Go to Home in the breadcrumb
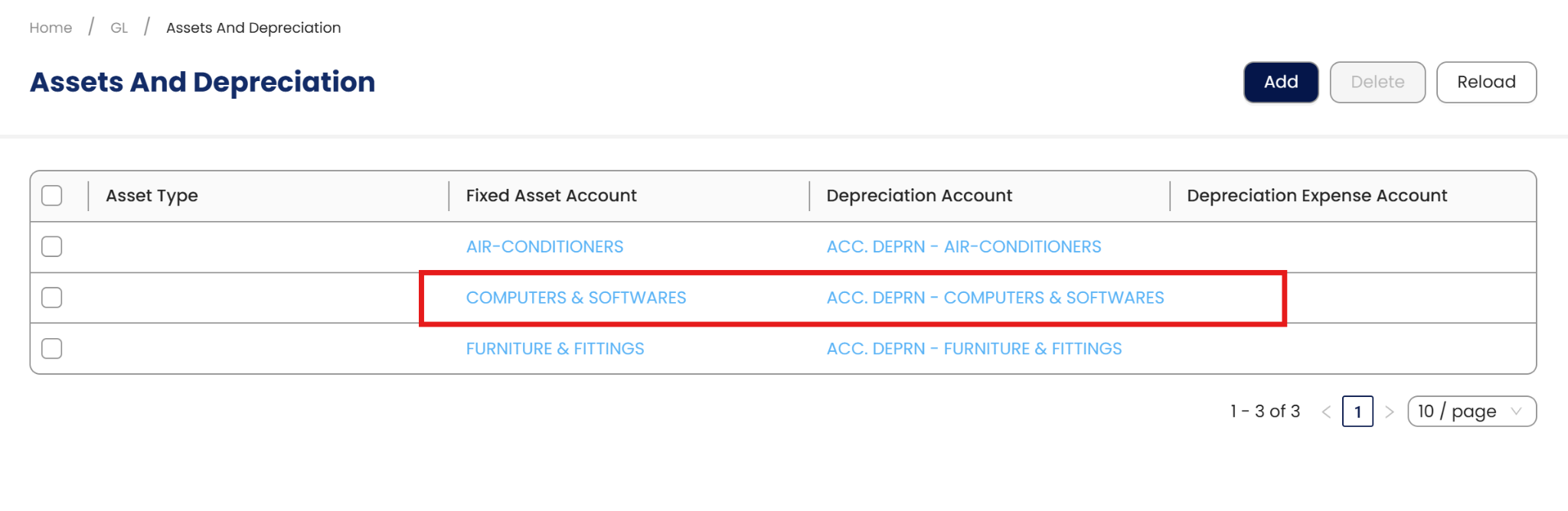This screenshot has width=1568, height=511. (51, 28)
